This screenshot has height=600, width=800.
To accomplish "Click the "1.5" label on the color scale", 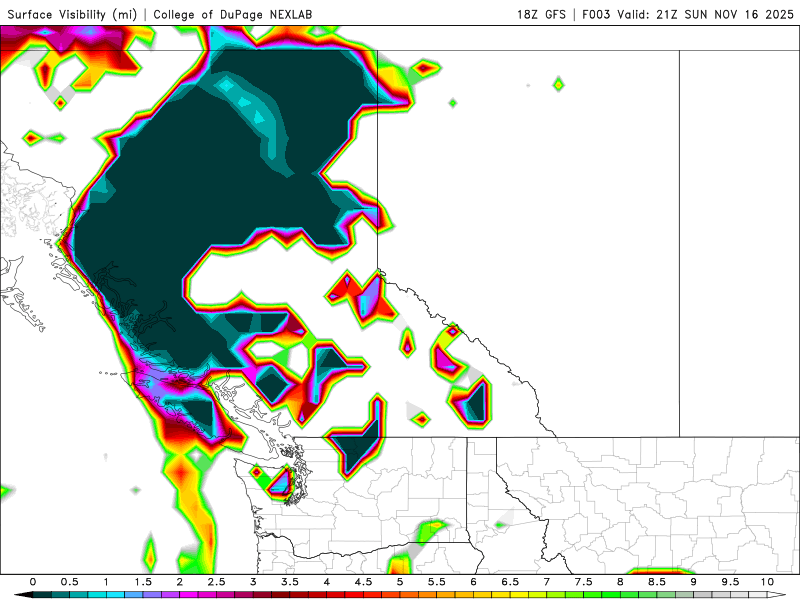I will point(143,582).
